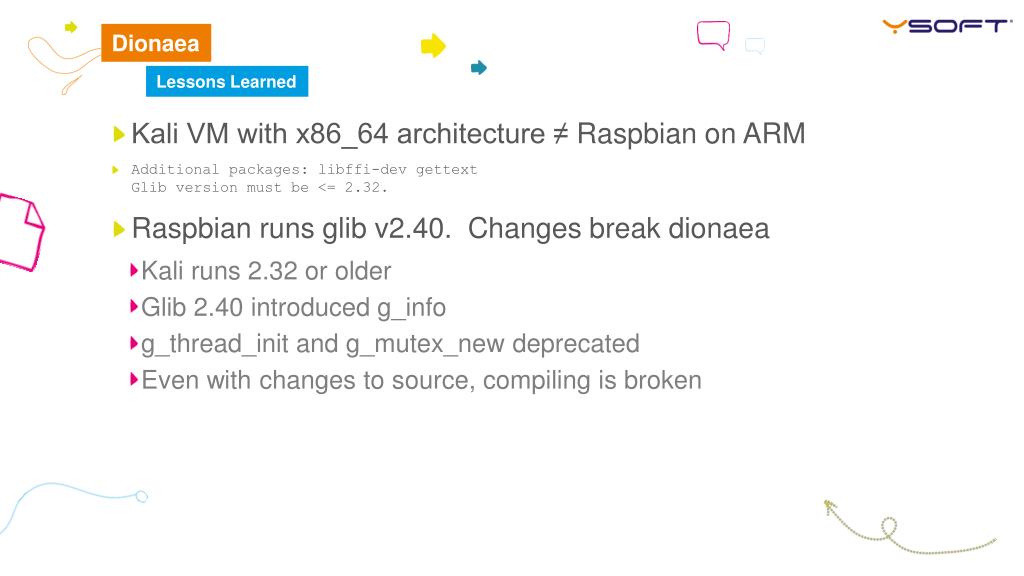Viewport: 1024px width, 576px height.
Task: Click bullet arrow before Kali VM heading
Action: coord(118,134)
